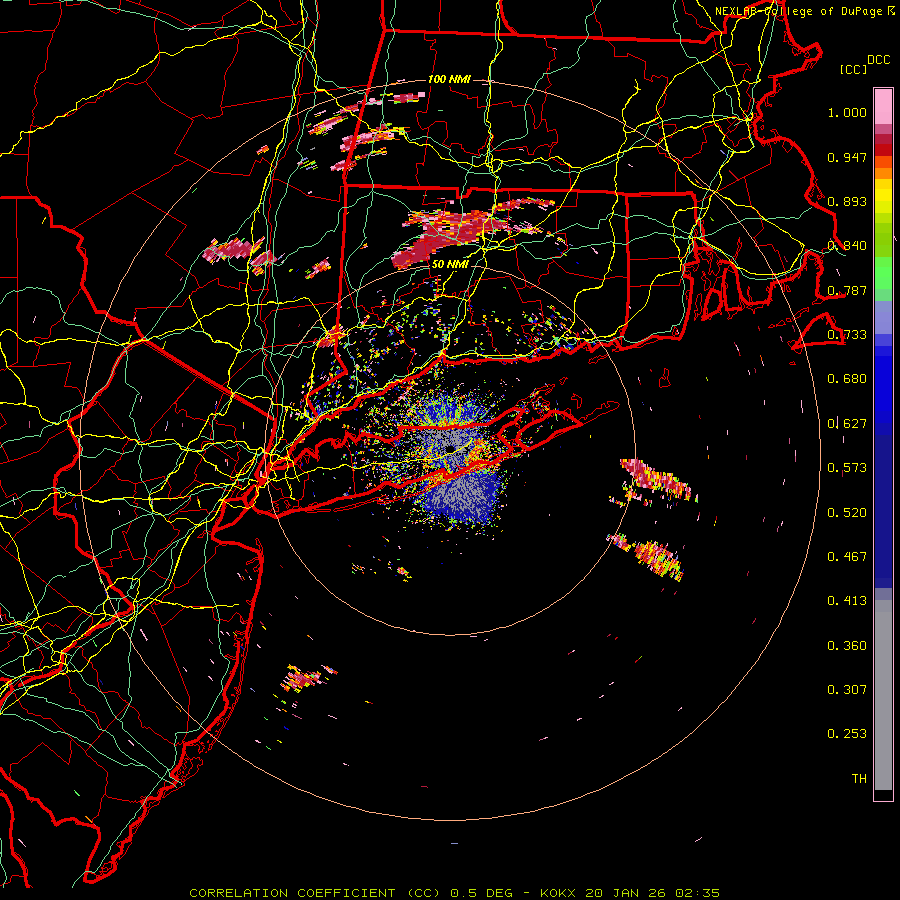This screenshot has width=900, height=900.
Task: Click the KOKX station identifier in the caption
Action: pyautogui.click(x=560, y=893)
